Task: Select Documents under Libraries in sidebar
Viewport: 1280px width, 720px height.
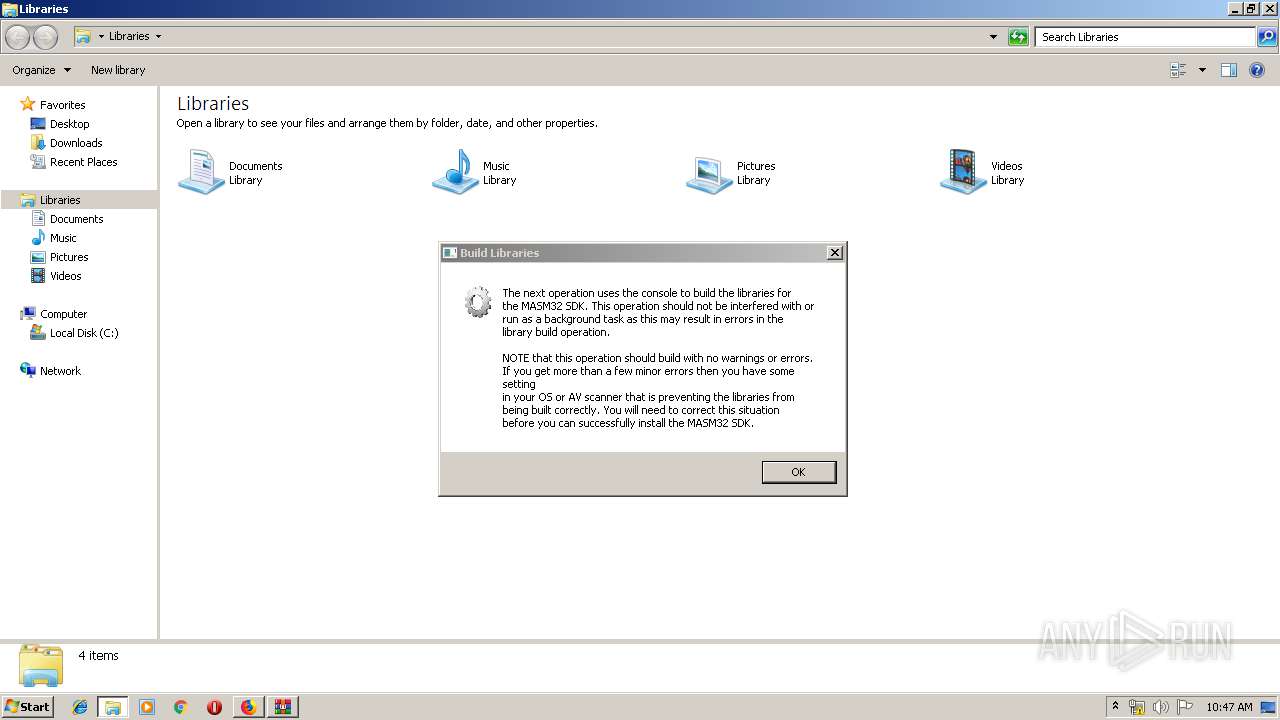Action: (x=76, y=219)
